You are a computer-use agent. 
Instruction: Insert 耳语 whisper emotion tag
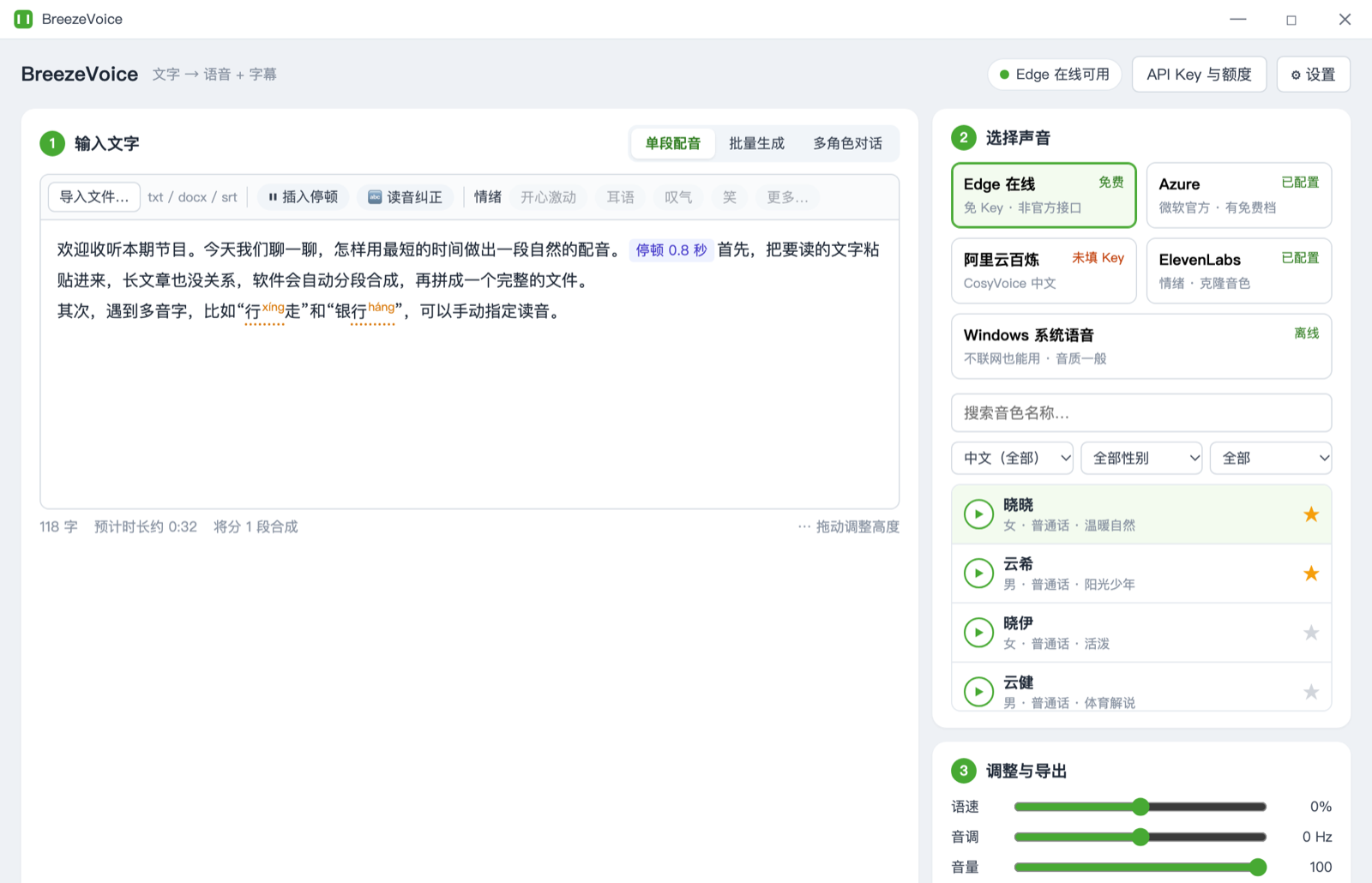[621, 197]
